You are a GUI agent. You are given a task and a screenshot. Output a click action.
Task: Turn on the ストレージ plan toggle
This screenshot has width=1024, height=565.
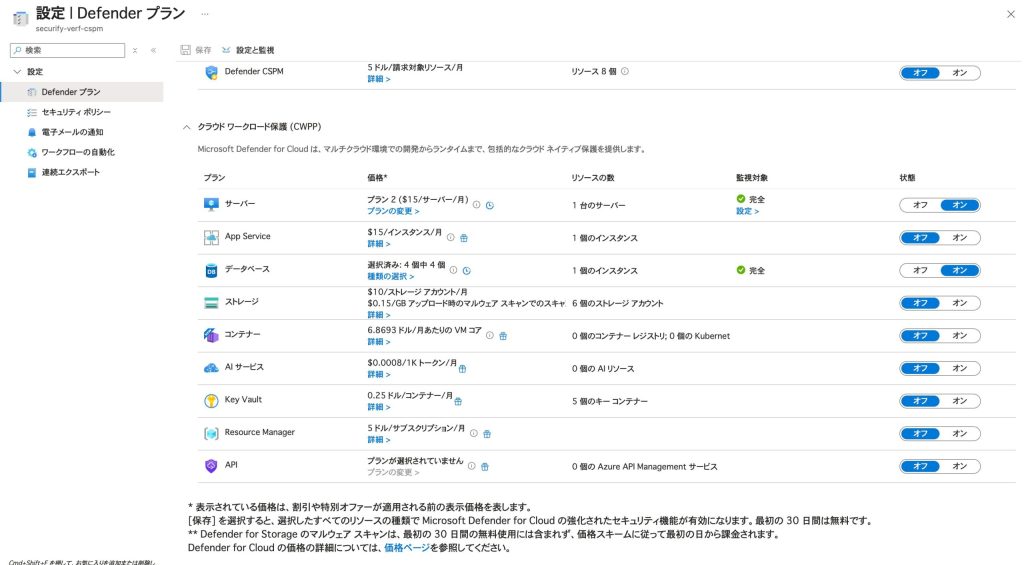tap(959, 303)
